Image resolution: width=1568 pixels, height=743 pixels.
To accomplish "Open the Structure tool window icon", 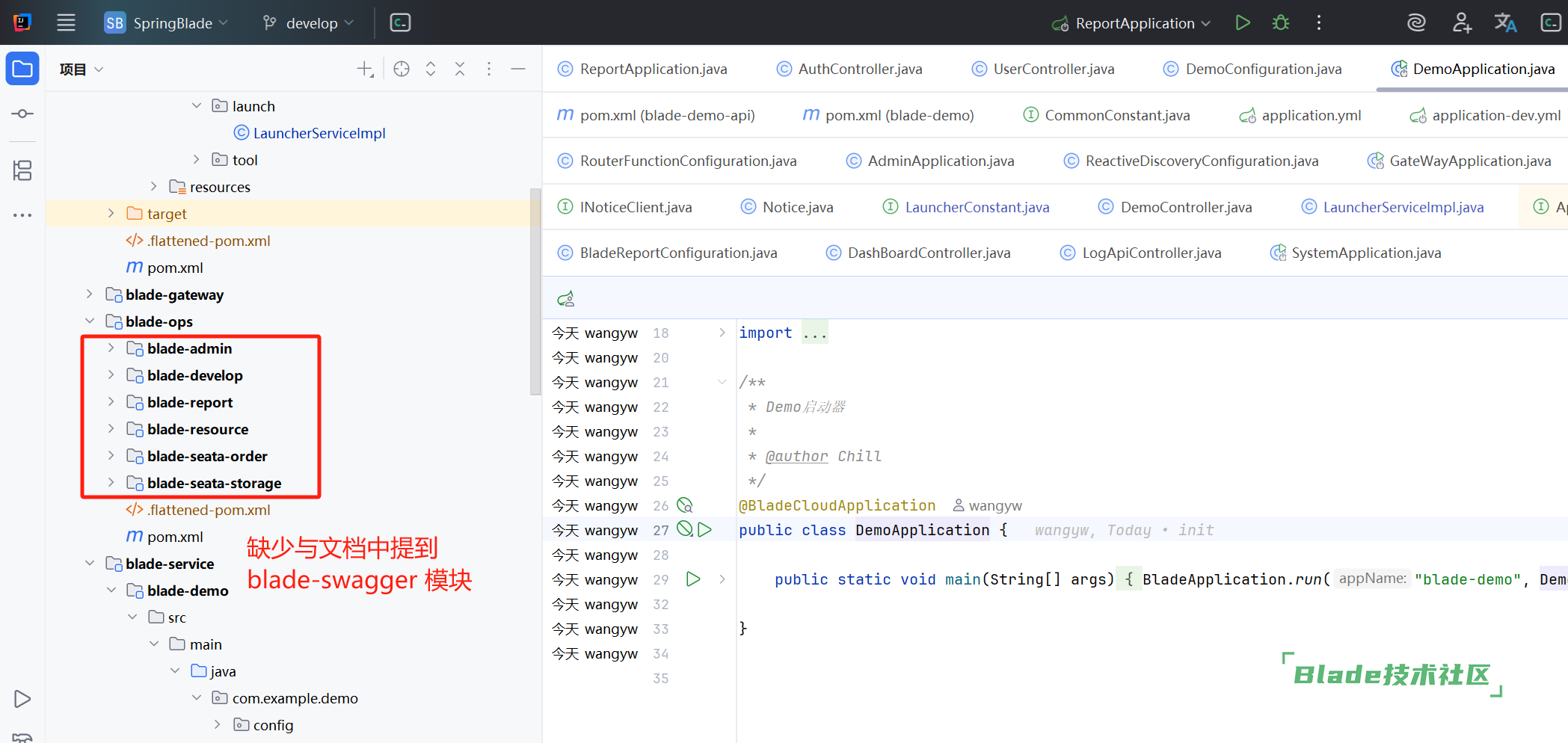I will tap(22, 170).
